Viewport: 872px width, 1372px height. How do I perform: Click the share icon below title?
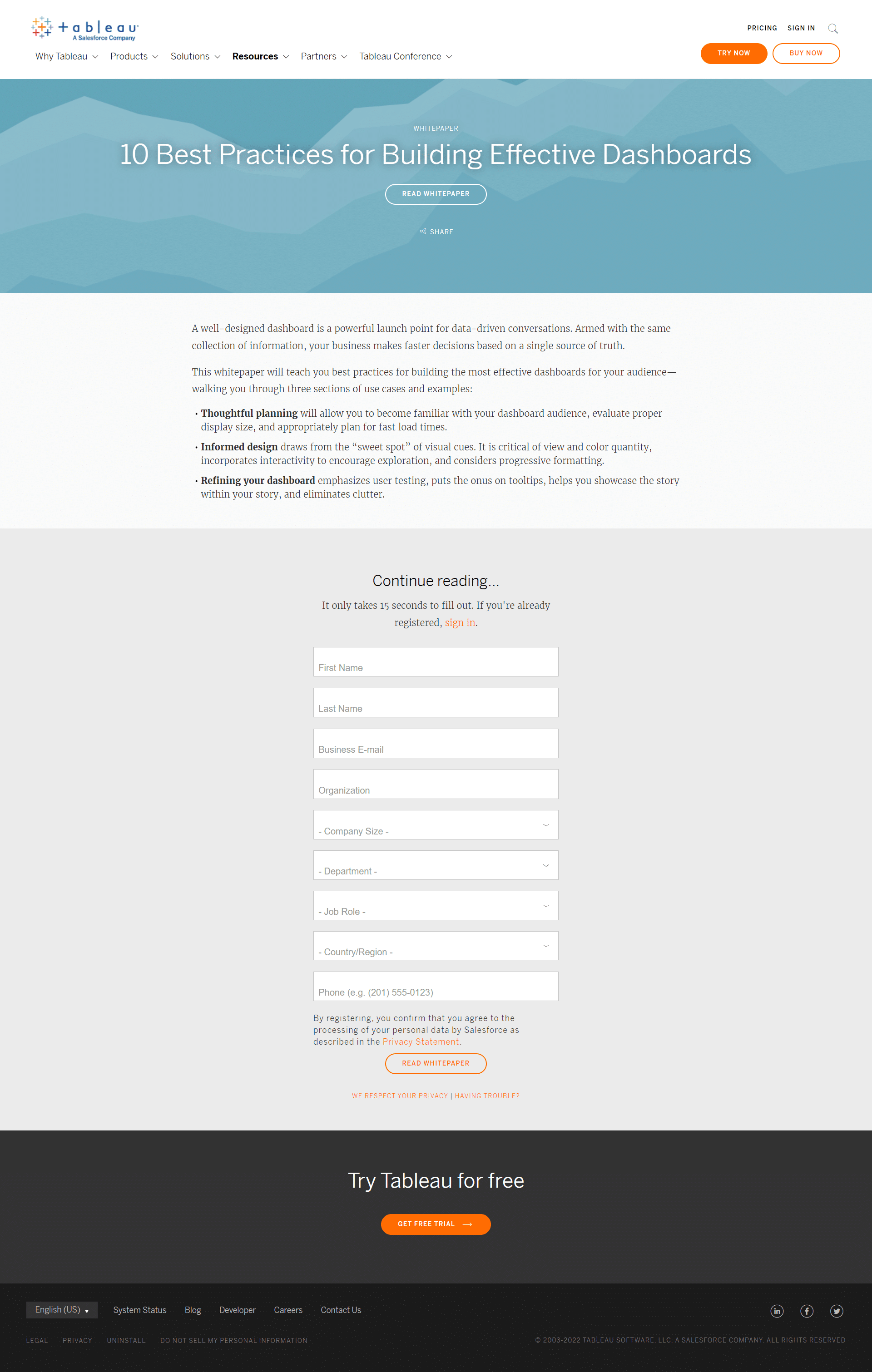tap(423, 231)
